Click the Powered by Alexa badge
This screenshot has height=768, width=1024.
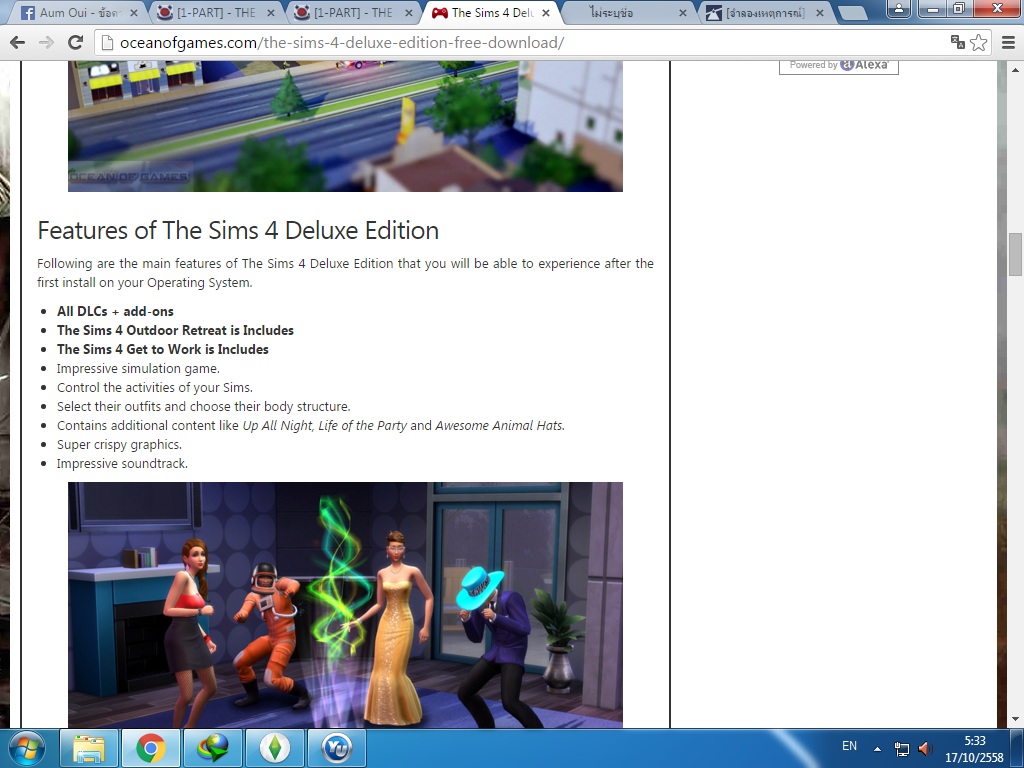point(839,65)
